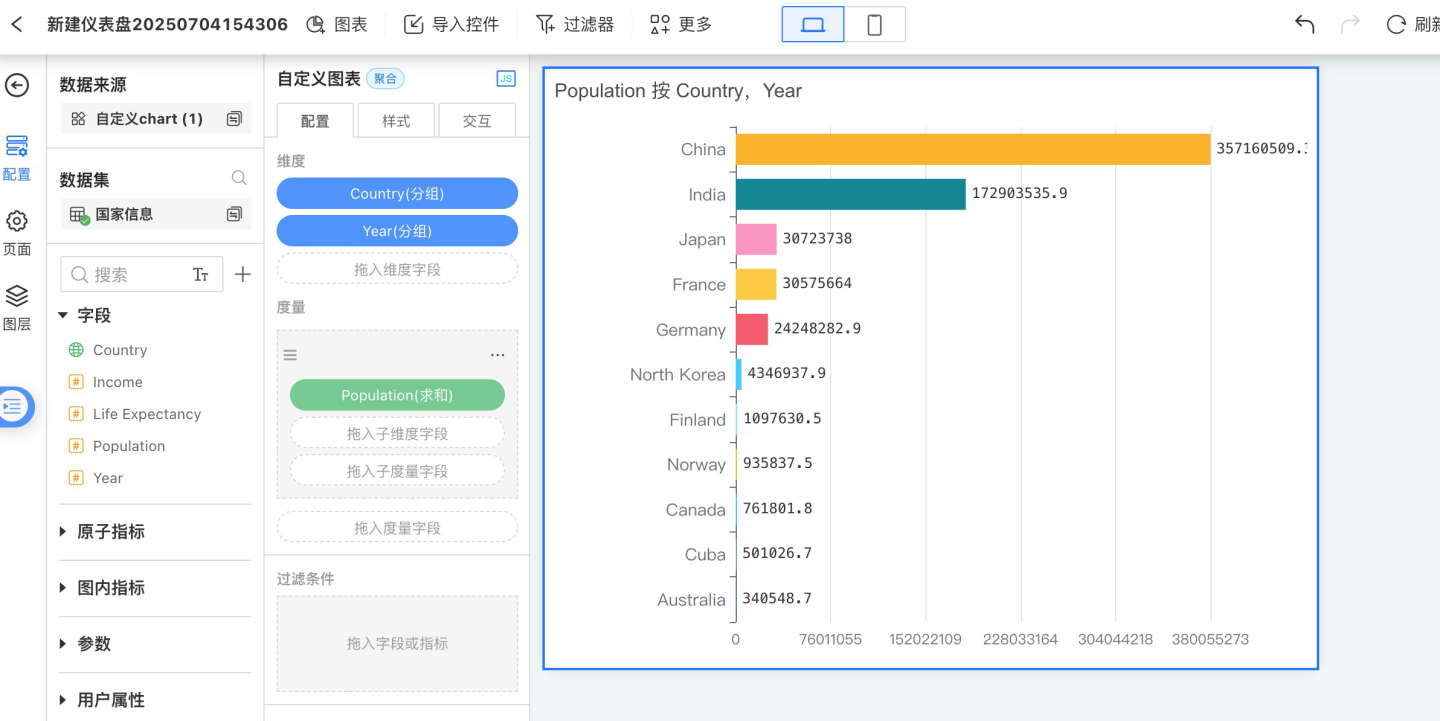This screenshot has width=1440, height=721.
Task: Switch to desktop layout view
Action: click(x=813, y=24)
